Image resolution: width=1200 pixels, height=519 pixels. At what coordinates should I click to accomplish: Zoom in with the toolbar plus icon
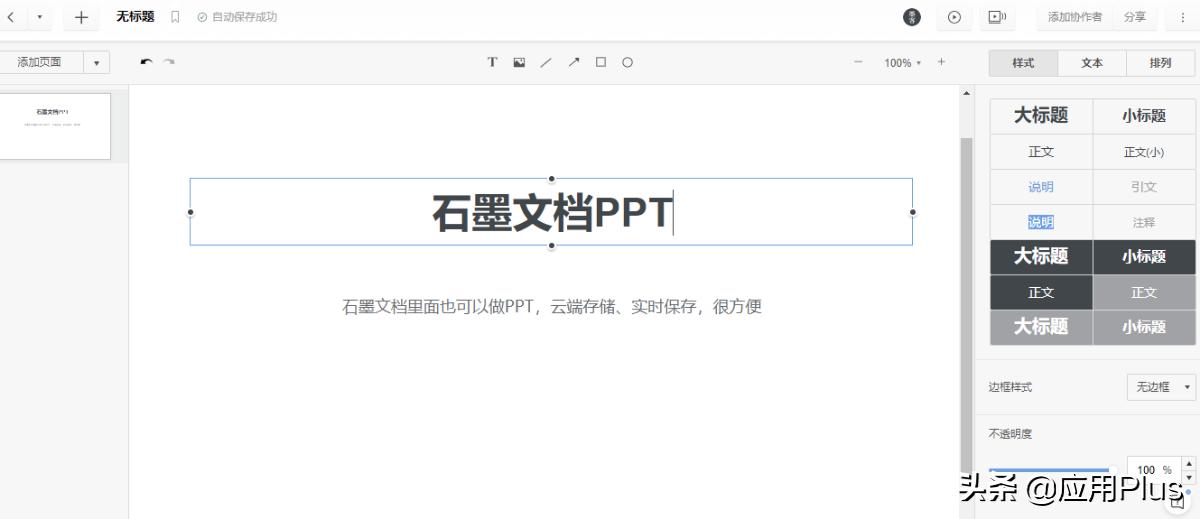coord(941,62)
